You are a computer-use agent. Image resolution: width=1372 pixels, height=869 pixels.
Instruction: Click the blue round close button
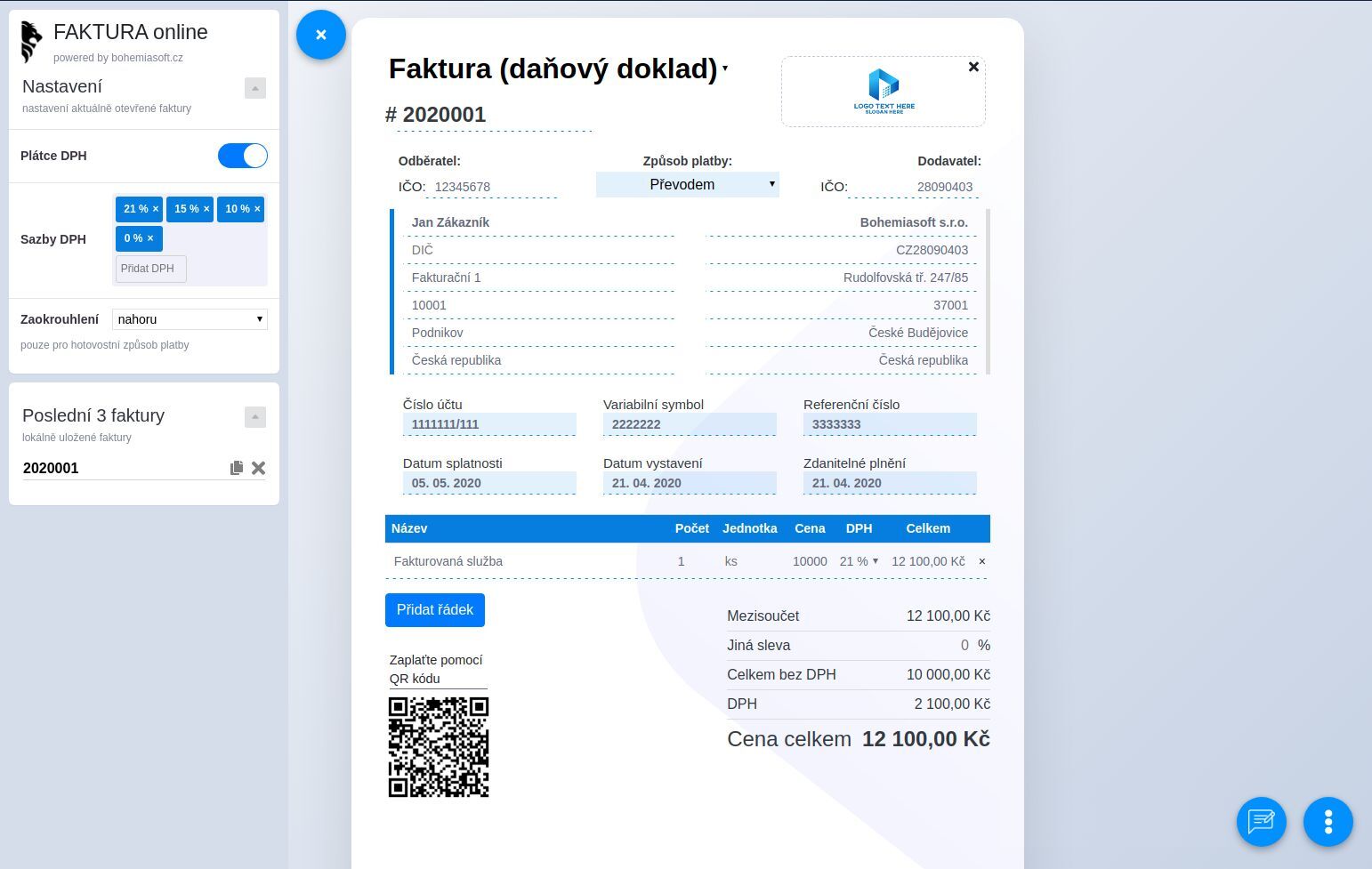pos(321,35)
